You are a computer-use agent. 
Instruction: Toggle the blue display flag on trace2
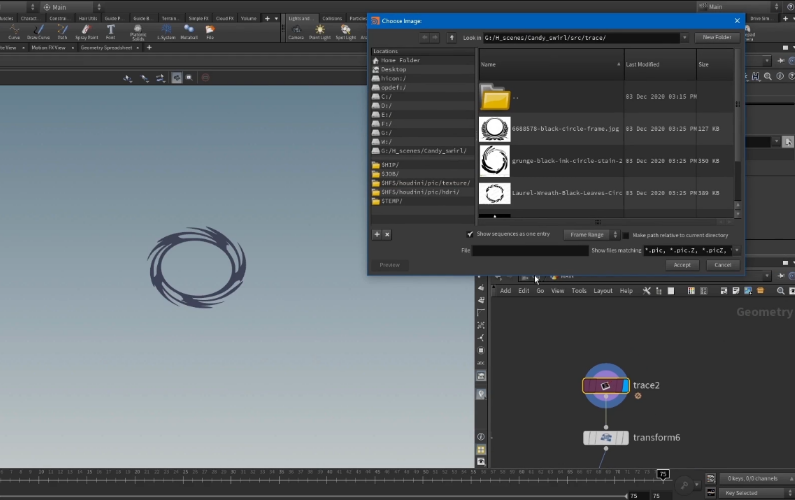(626, 385)
